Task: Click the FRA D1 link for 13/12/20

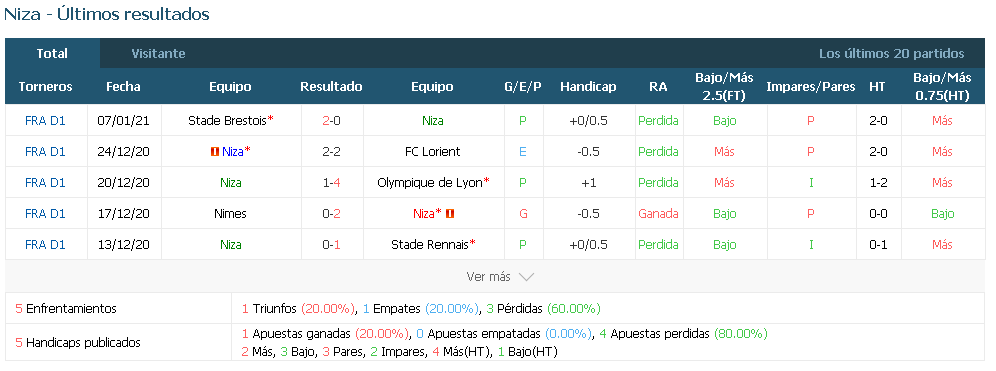Action: point(45,245)
